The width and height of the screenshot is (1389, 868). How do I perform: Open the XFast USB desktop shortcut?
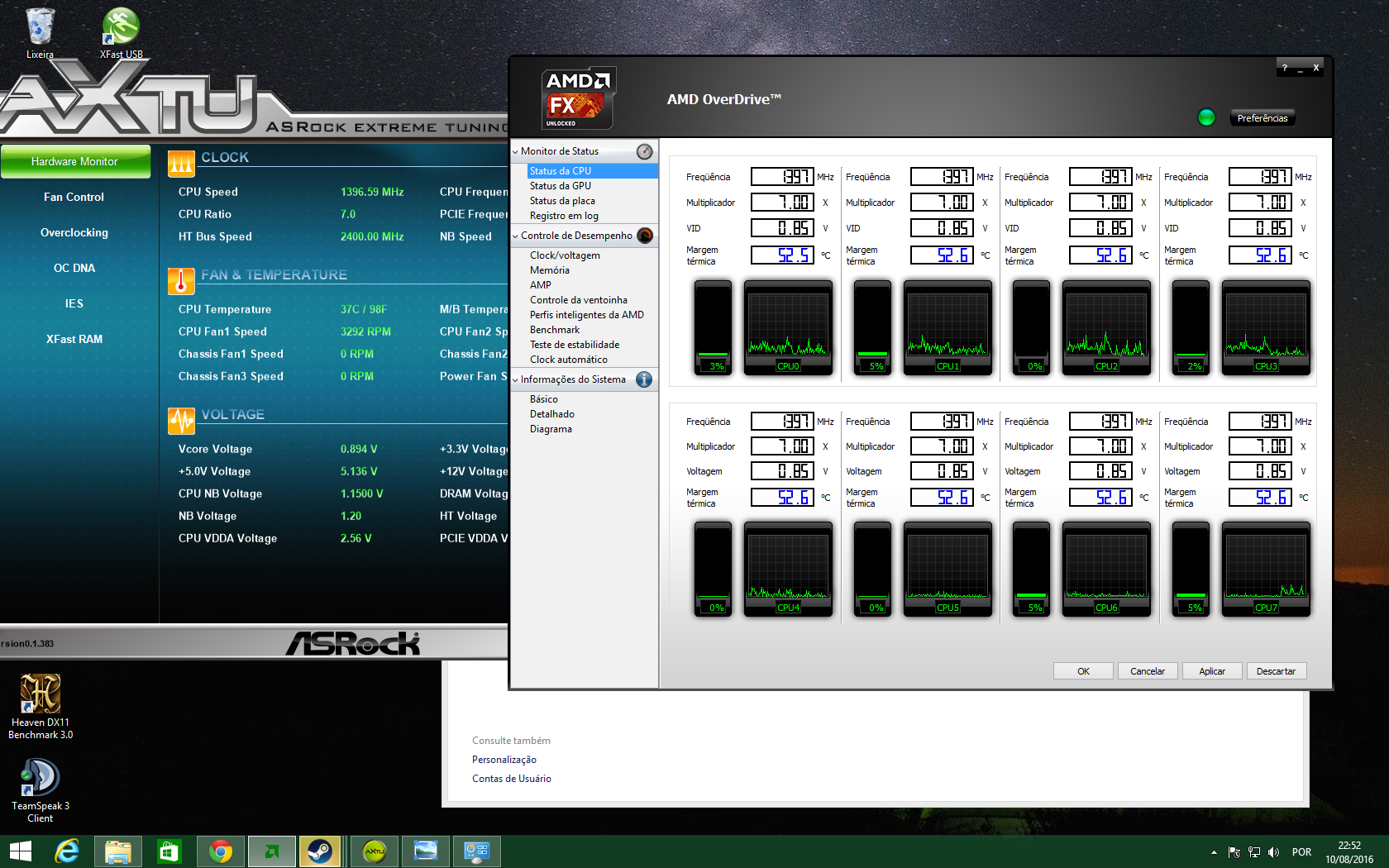[121, 33]
